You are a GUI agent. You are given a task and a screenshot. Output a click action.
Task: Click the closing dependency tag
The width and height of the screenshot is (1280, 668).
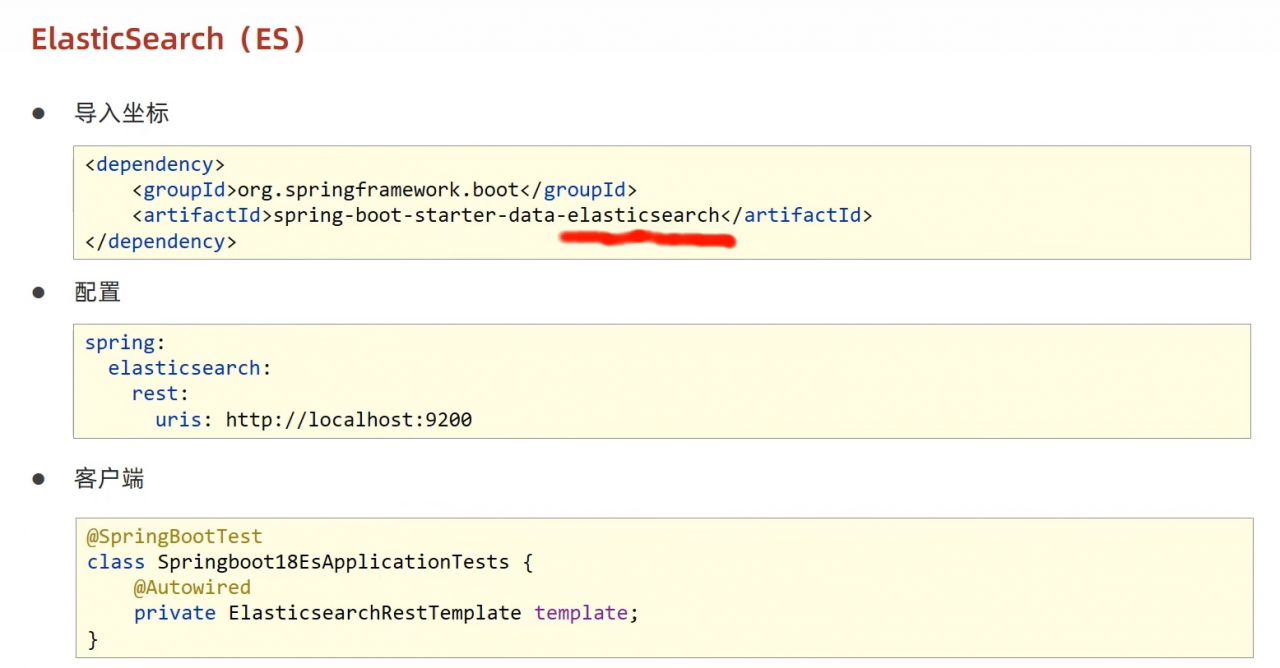point(161,241)
